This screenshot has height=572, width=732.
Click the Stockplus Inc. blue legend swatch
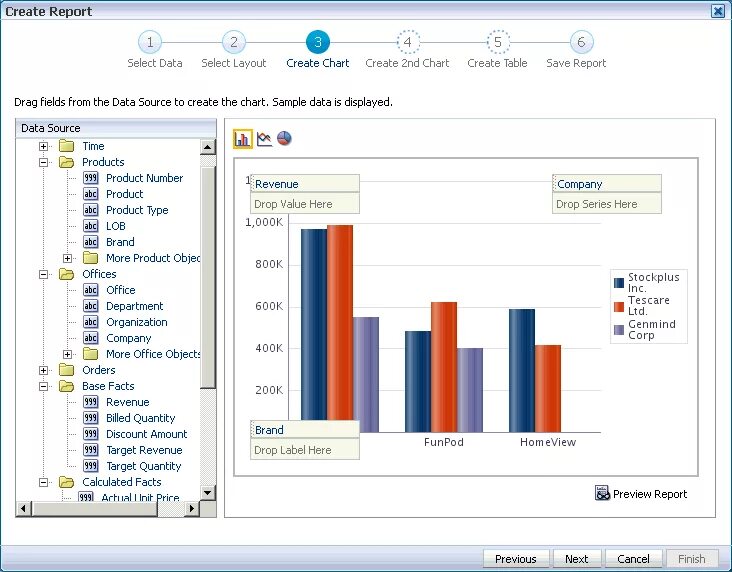click(619, 282)
